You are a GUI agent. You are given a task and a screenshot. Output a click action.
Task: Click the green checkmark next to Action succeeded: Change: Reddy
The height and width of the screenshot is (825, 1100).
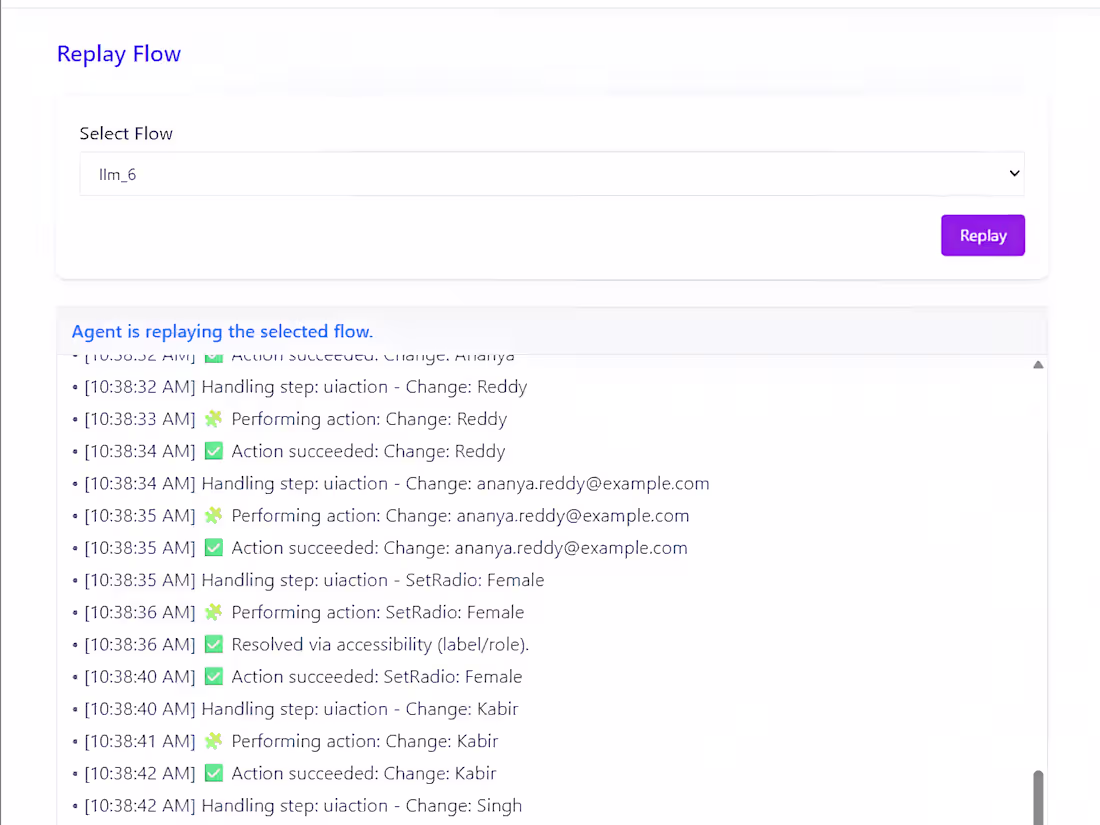tap(213, 451)
